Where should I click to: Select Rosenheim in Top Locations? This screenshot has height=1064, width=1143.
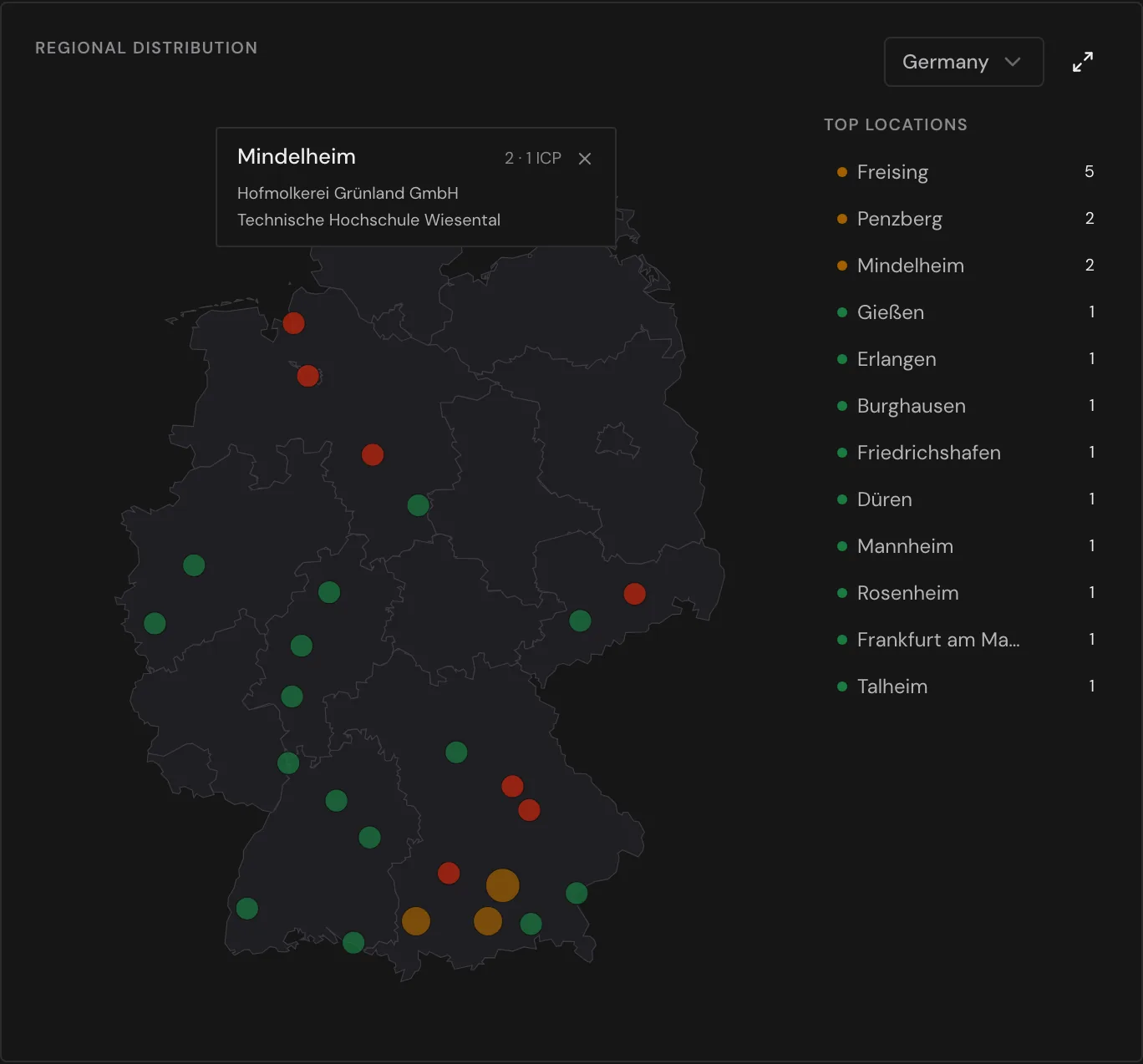(965, 593)
